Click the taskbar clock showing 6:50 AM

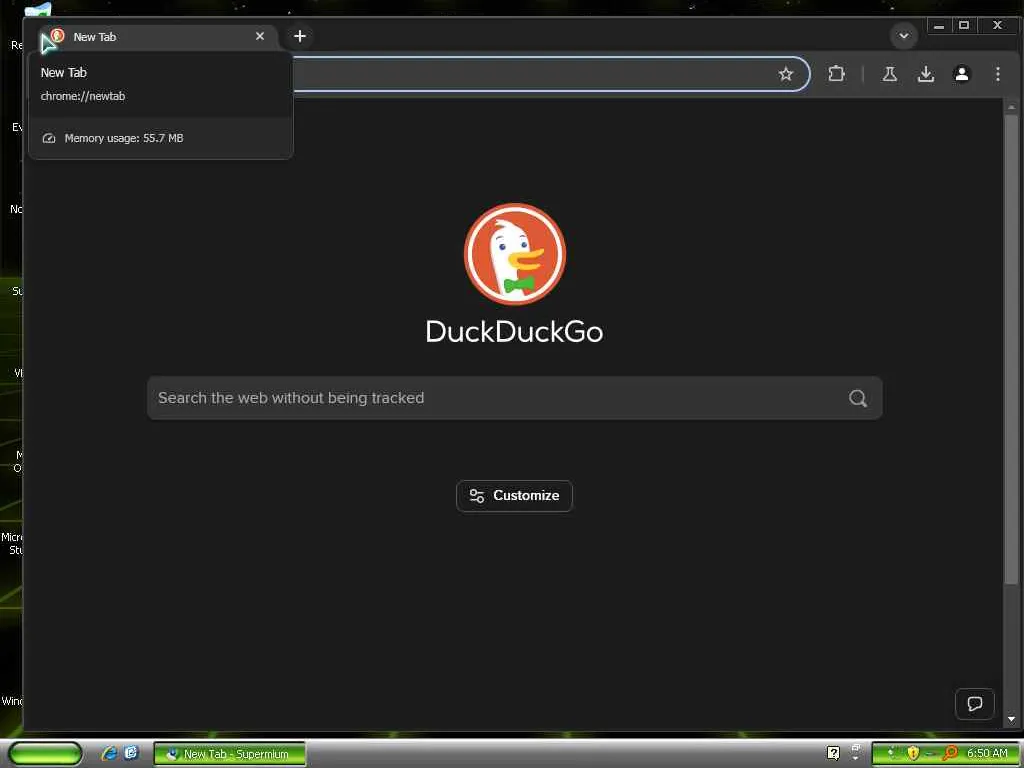coord(987,753)
